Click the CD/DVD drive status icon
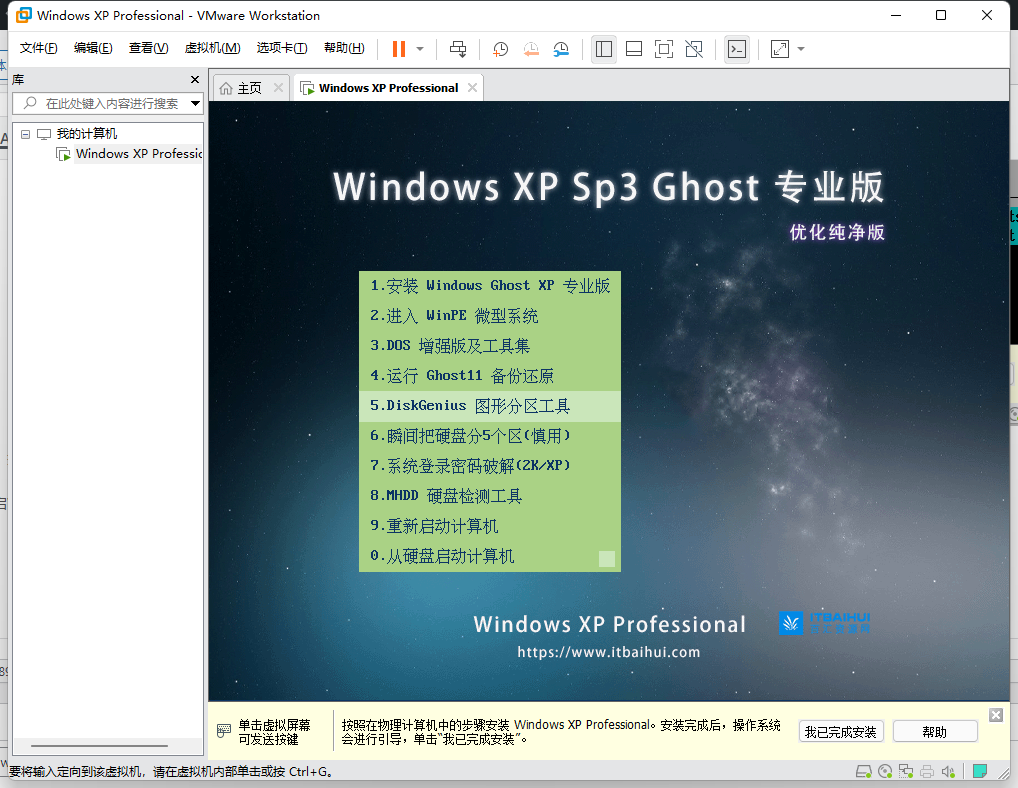The image size is (1018, 788). pyautogui.click(x=885, y=771)
